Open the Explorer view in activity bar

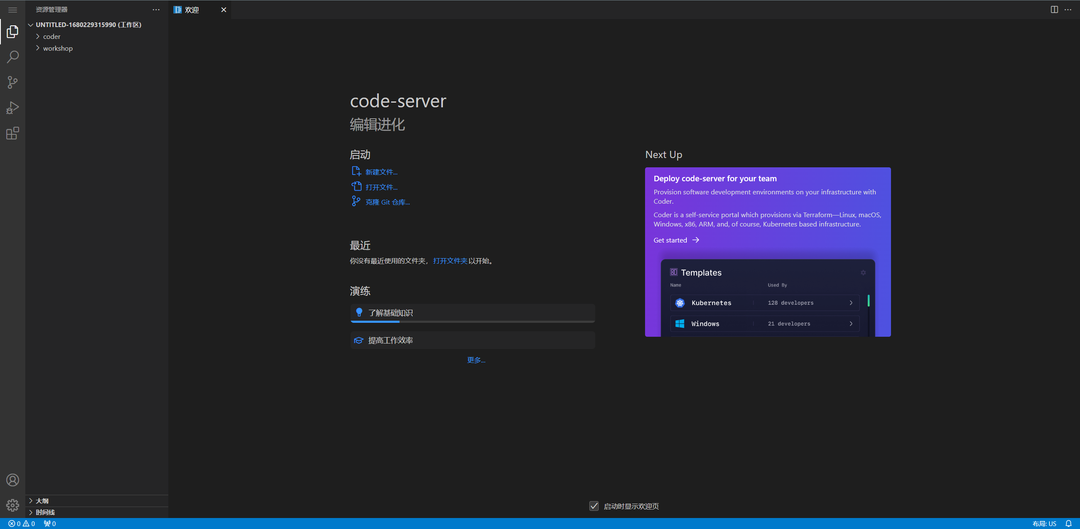(x=12, y=32)
